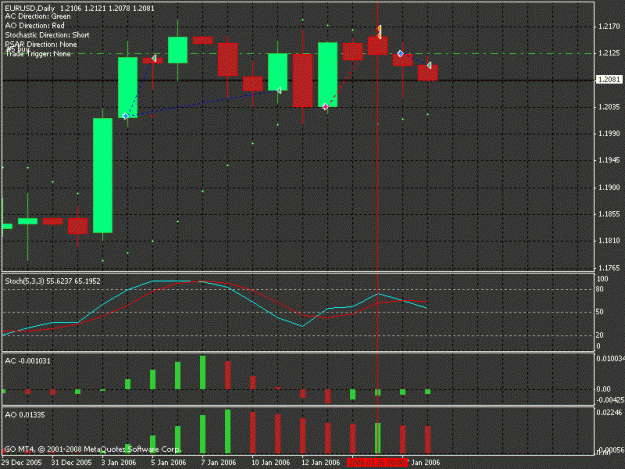The height and width of the screenshot is (469, 625).
Task: Click the red crosshair date label on time axis
Action: (x=377, y=462)
